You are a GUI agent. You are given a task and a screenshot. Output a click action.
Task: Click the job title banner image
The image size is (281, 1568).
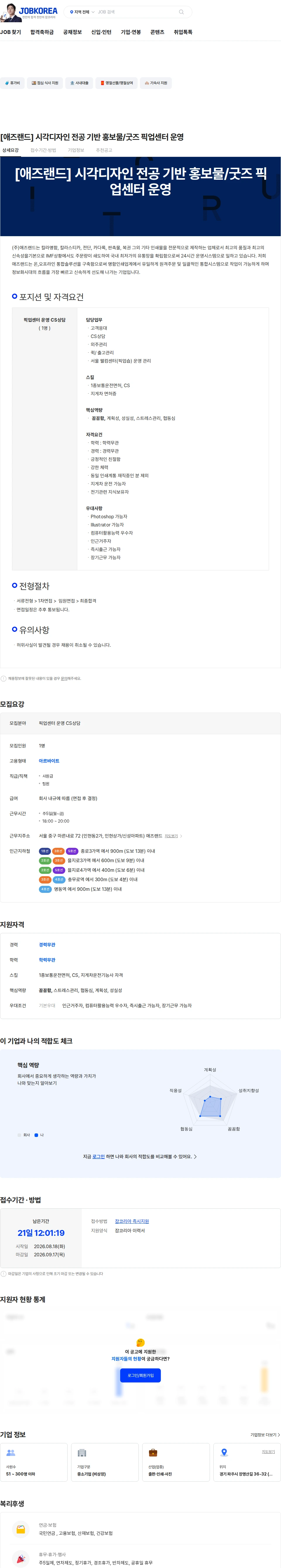(140, 197)
